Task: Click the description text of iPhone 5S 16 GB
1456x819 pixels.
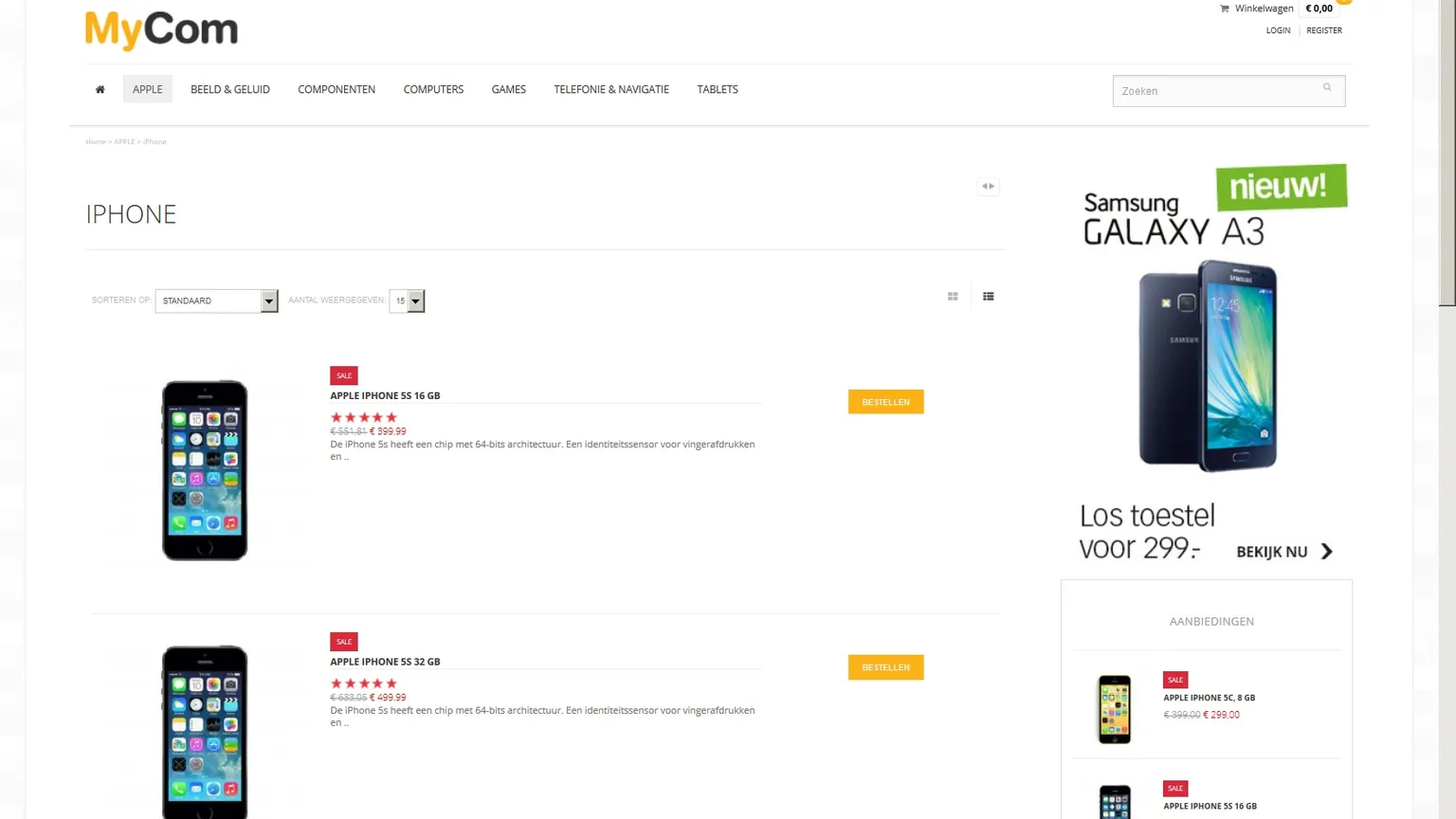Action: click(542, 450)
